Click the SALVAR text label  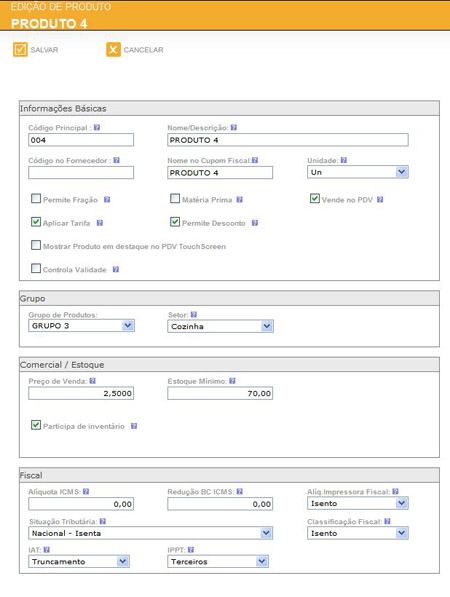pos(45,50)
